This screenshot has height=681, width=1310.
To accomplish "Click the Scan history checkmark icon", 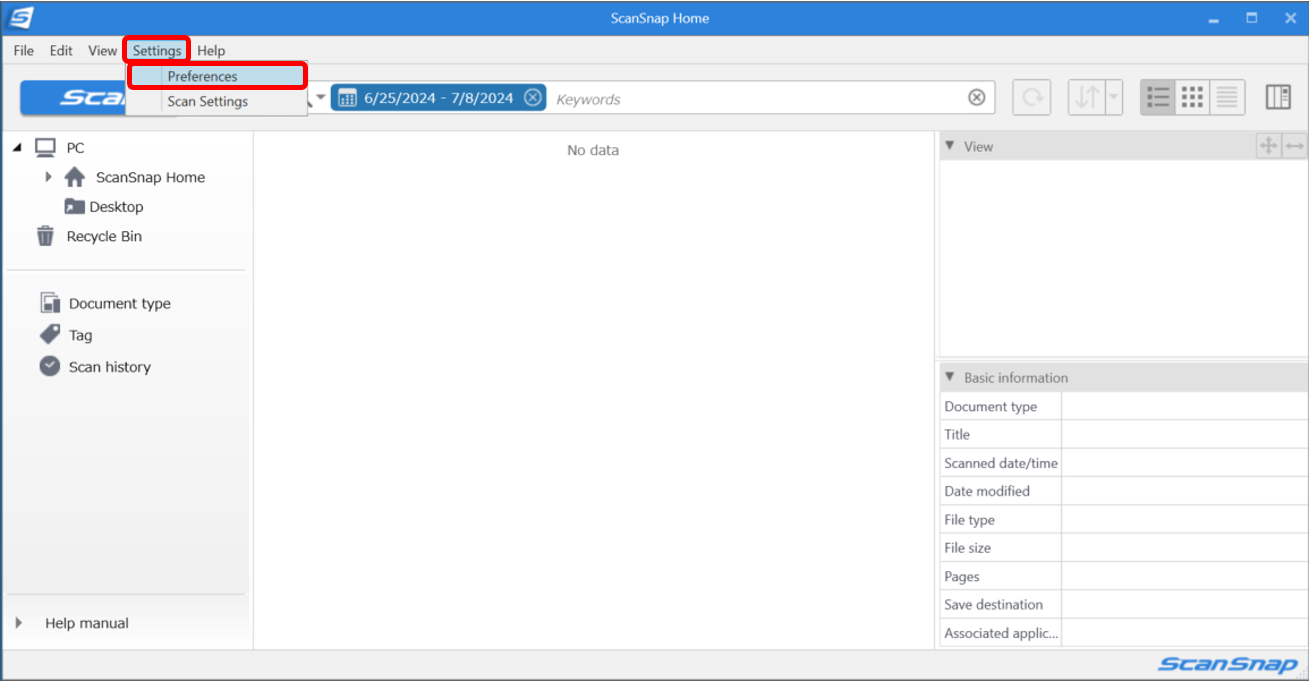I will click(50, 366).
